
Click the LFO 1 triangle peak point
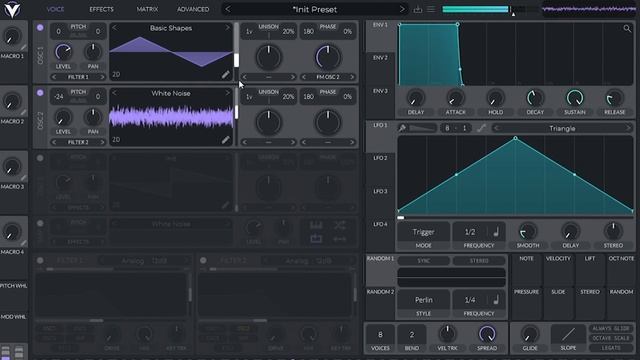point(516,139)
